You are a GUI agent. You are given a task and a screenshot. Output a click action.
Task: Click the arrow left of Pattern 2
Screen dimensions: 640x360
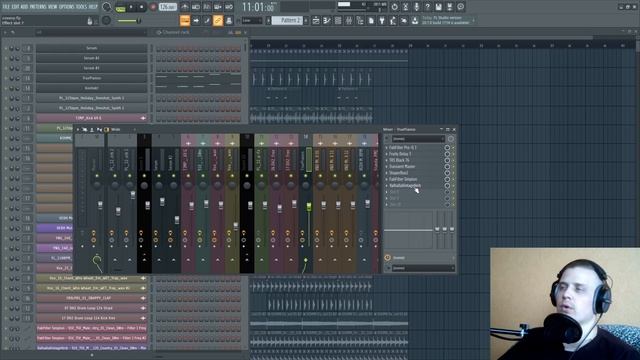coord(269,20)
